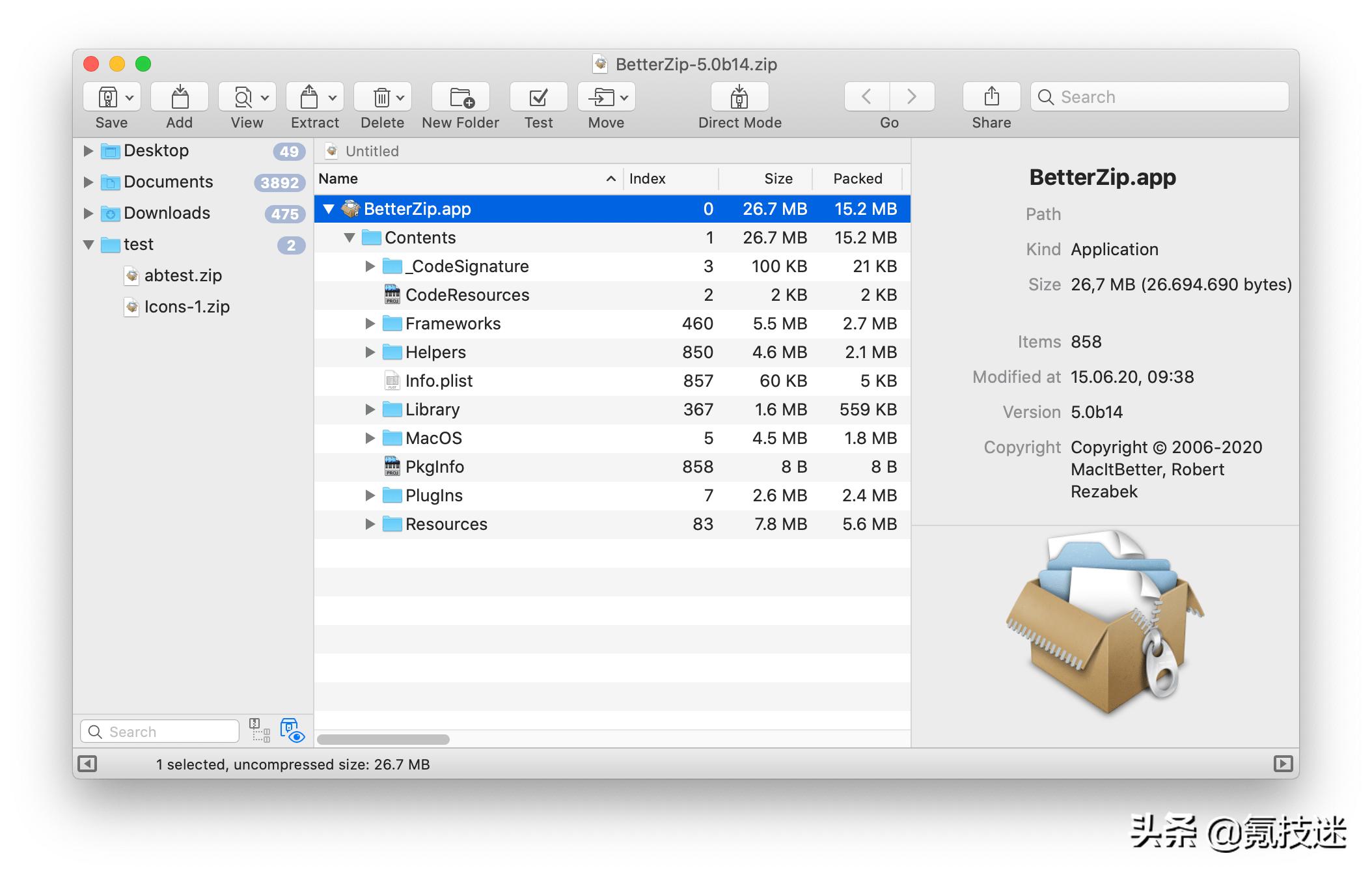Screen dimensions: 1372x875
Task: Toggle the sidebar eye preview icon
Action: 292,730
